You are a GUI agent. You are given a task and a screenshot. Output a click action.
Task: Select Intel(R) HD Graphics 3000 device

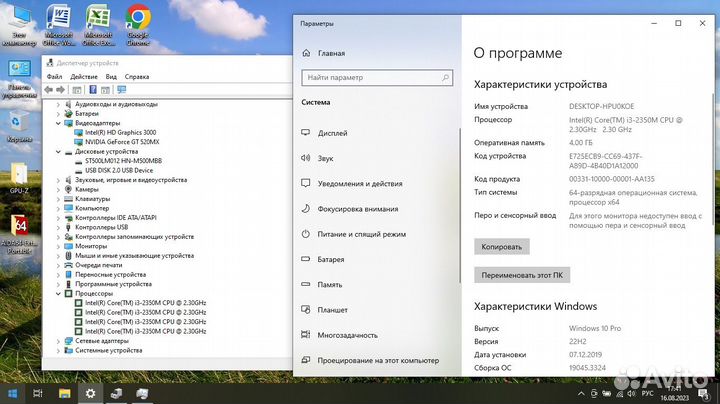pyautogui.click(x=120, y=133)
